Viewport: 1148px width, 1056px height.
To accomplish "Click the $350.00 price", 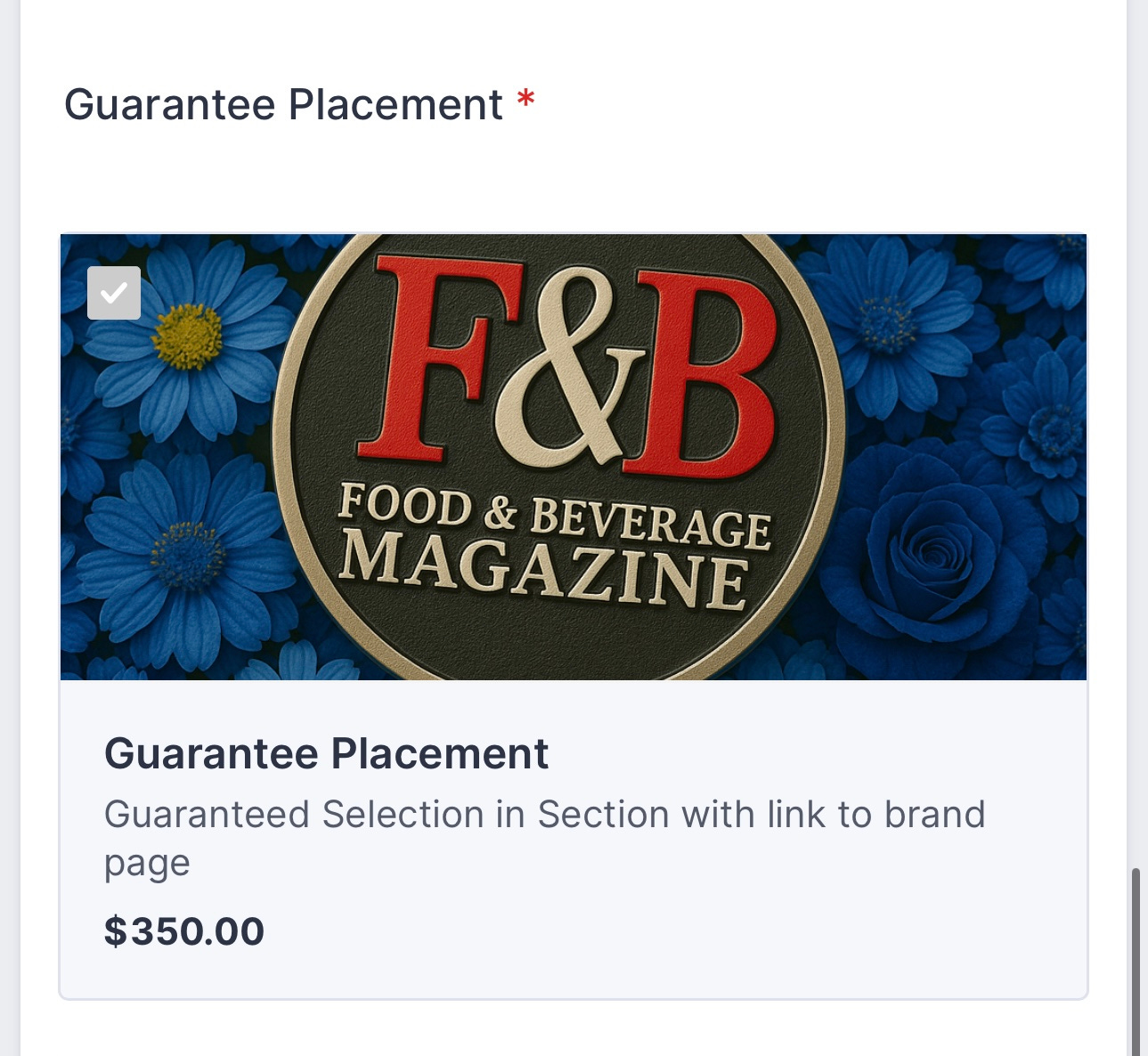I will click(x=184, y=931).
